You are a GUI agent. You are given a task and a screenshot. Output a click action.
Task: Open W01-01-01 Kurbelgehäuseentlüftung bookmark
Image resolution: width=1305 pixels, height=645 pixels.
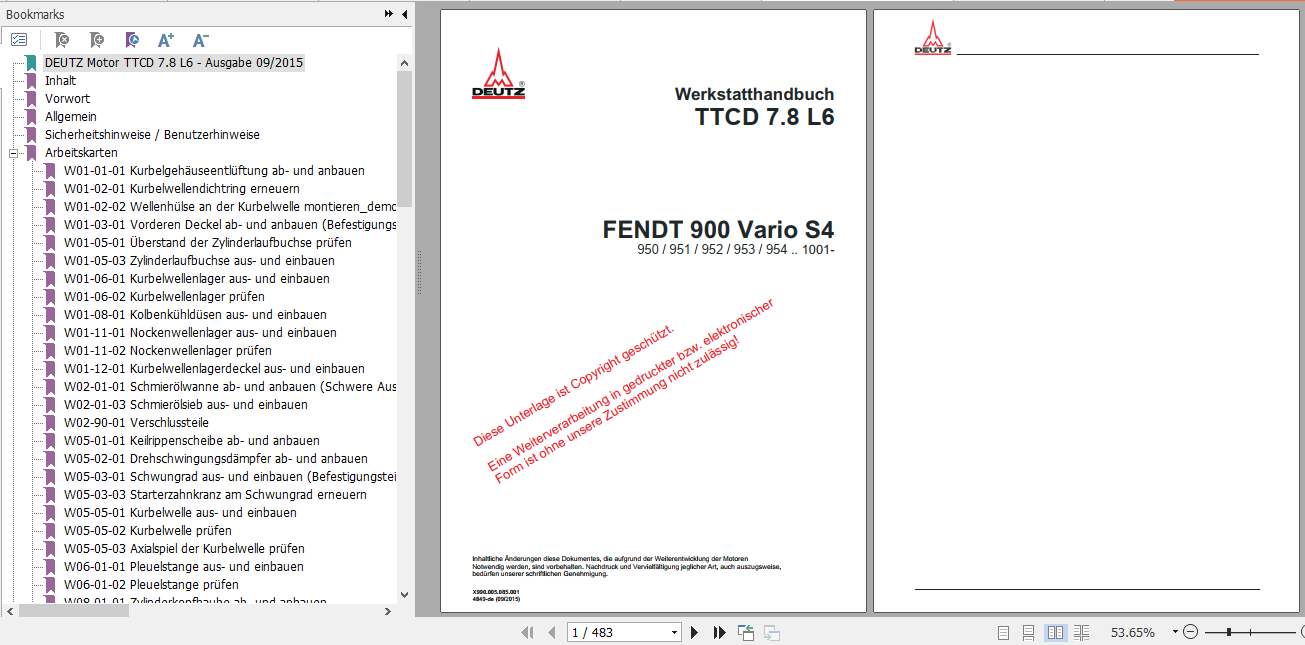coord(214,170)
